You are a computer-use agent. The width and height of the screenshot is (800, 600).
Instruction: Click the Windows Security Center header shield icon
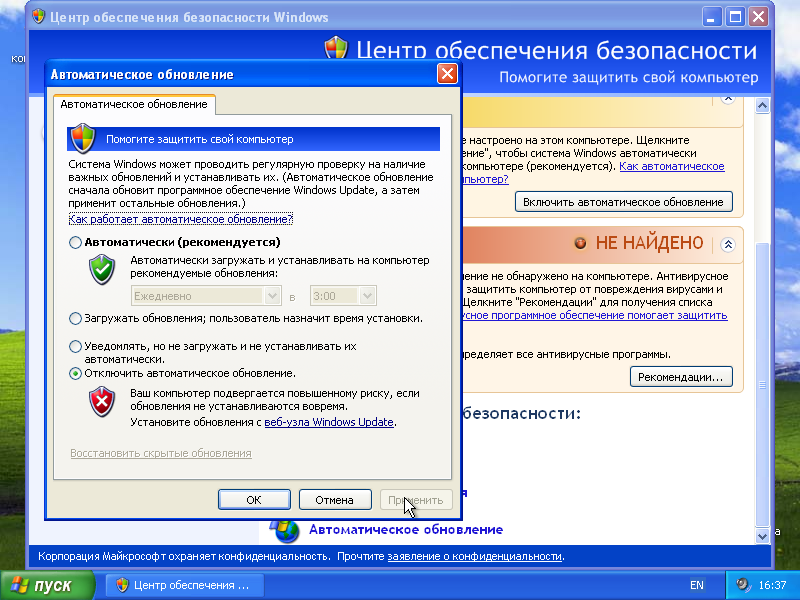[336, 49]
